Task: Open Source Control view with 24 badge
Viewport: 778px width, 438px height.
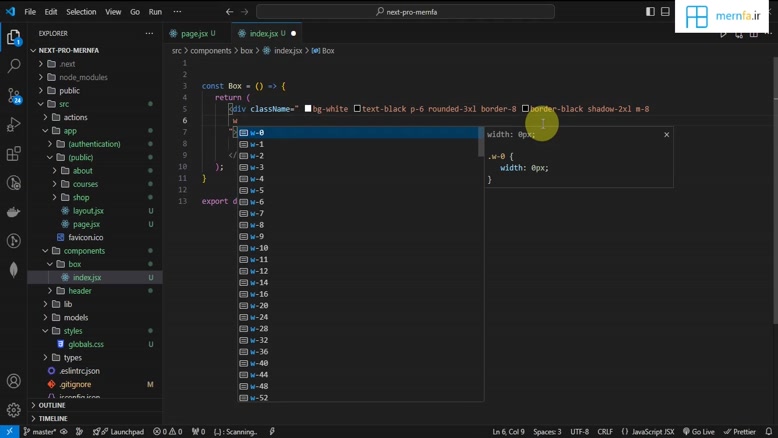Action: tap(14, 95)
